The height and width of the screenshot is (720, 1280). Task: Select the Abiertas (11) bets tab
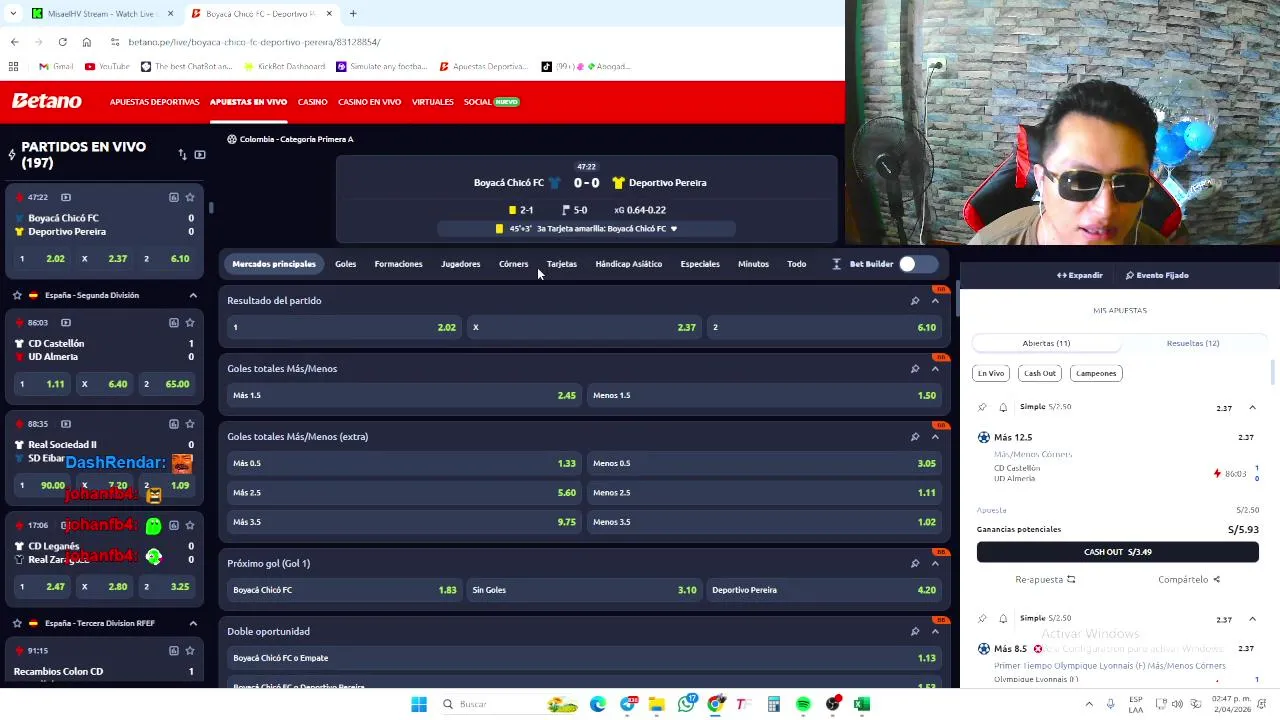click(1046, 343)
